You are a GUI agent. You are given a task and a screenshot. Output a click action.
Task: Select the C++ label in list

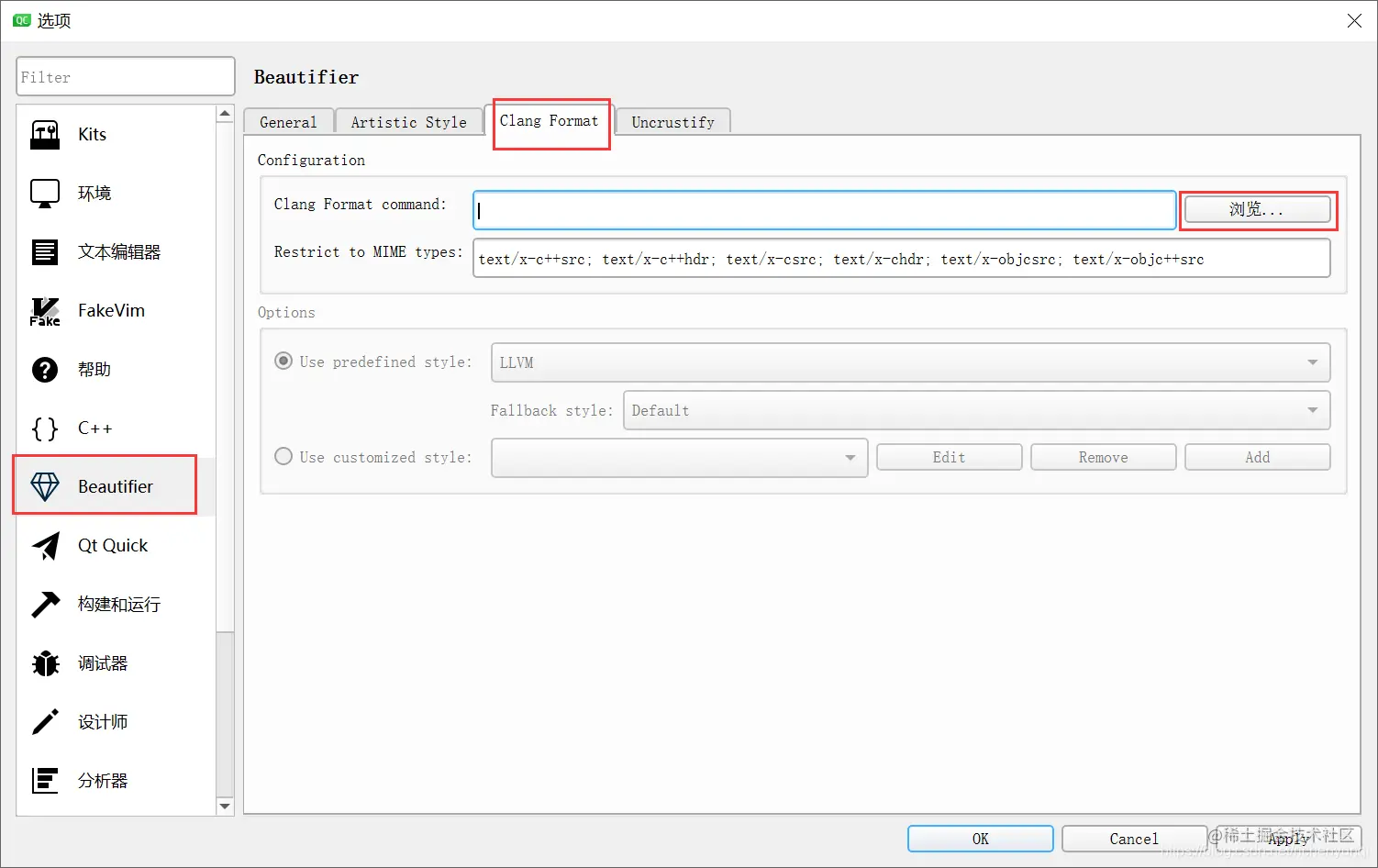95,428
